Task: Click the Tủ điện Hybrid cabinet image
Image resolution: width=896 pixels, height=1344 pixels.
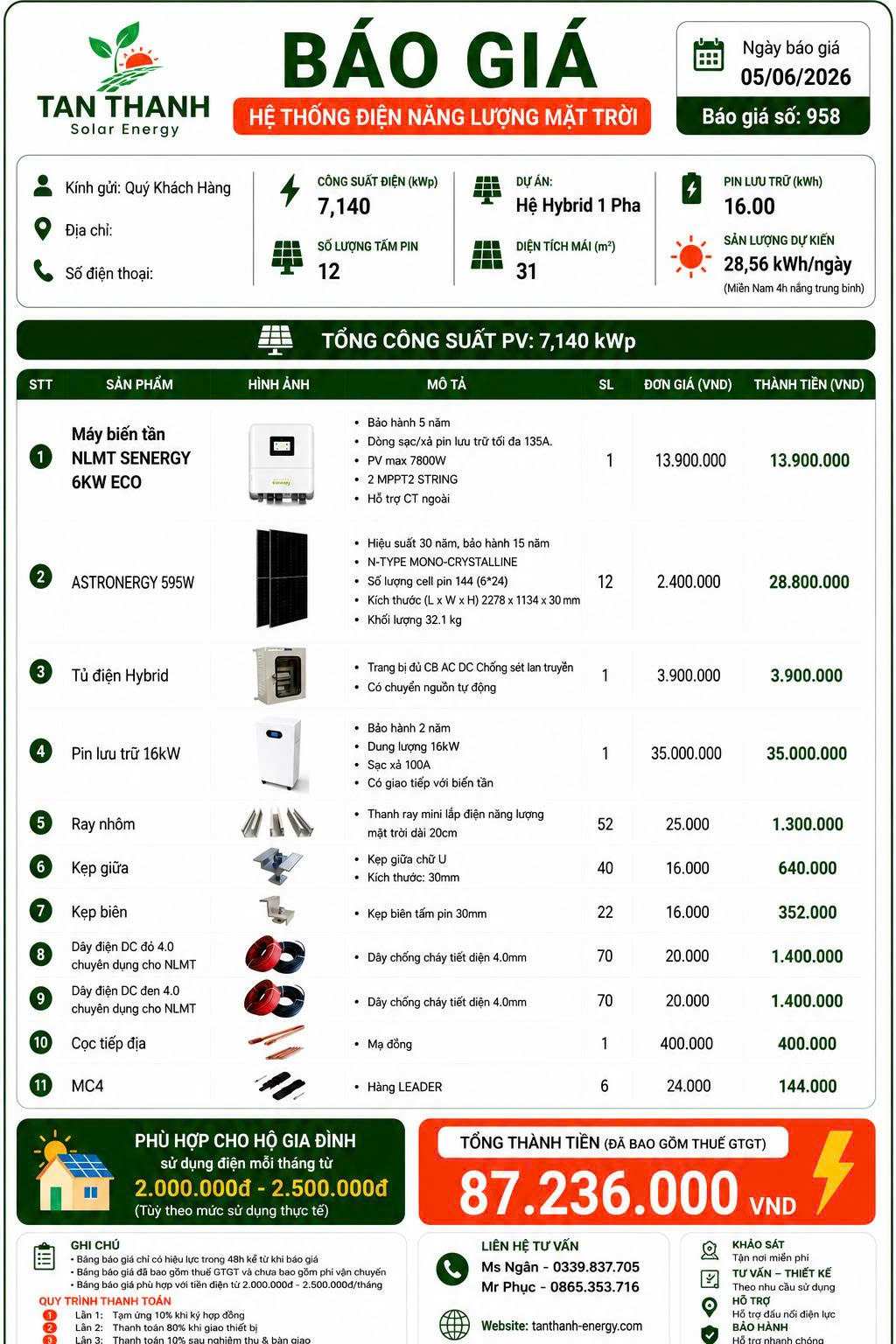Action: tap(280, 675)
